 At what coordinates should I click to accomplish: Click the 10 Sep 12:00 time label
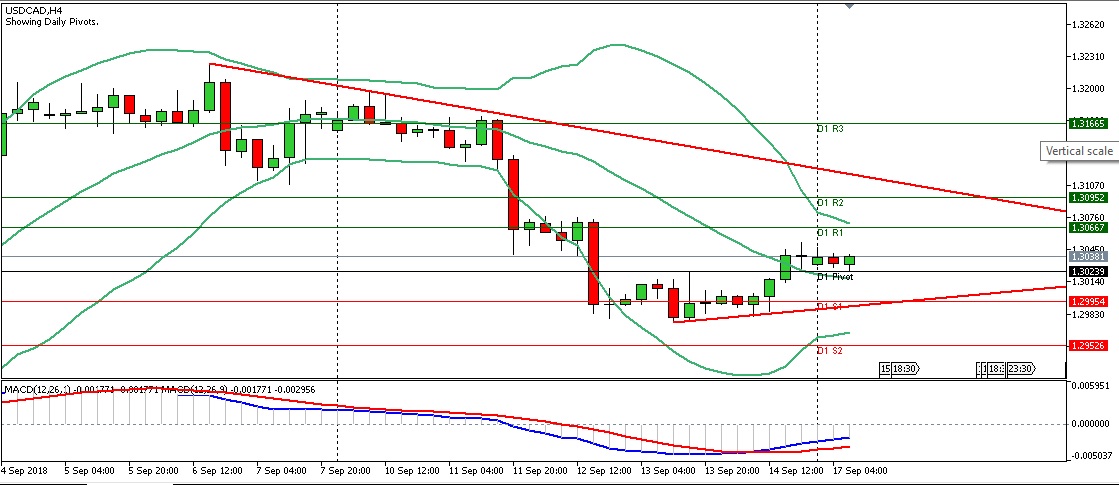click(x=410, y=471)
